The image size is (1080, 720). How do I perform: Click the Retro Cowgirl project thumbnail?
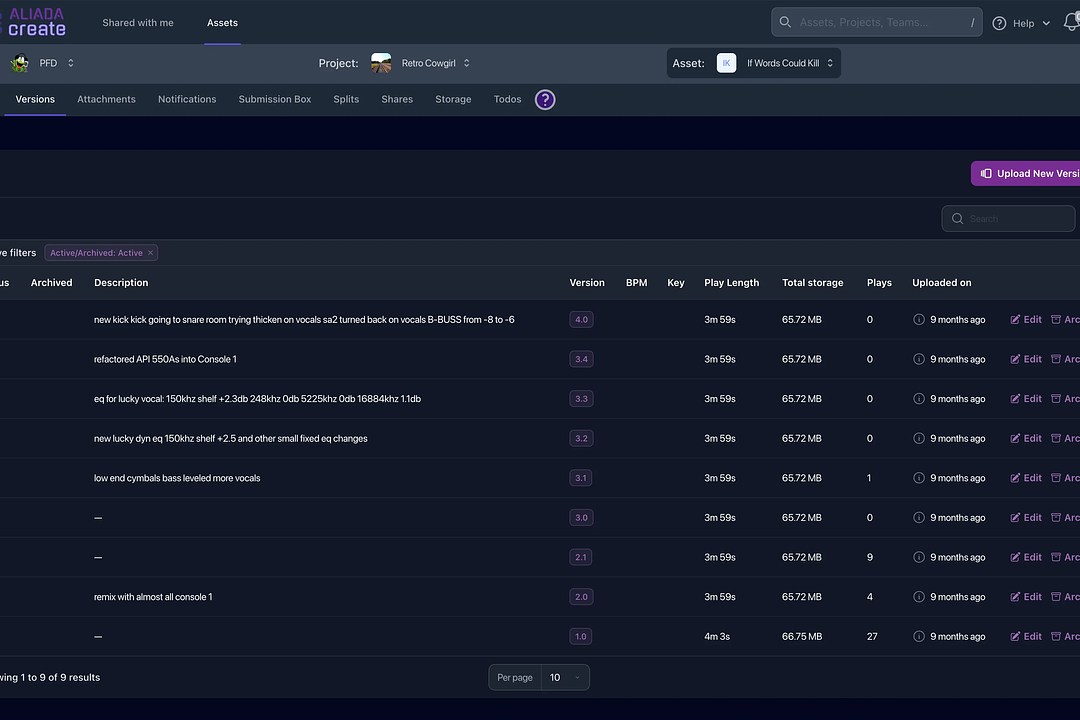(381, 63)
